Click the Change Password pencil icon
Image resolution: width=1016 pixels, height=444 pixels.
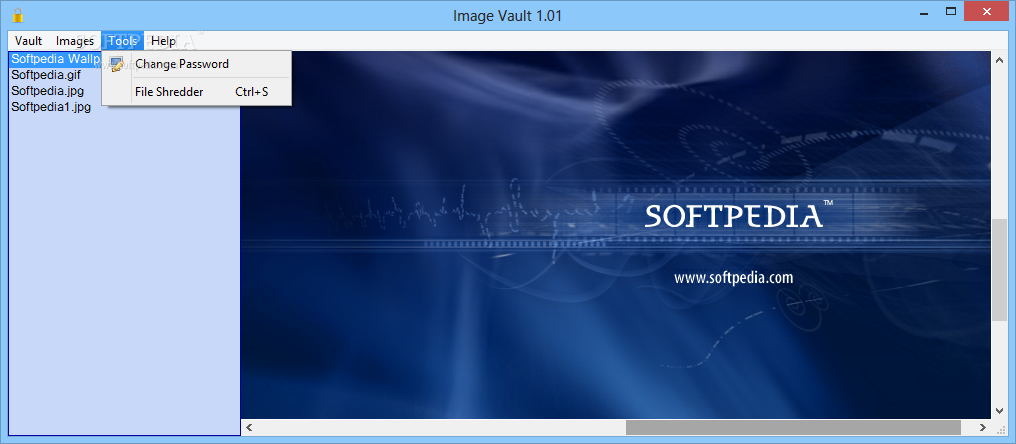[117, 64]
